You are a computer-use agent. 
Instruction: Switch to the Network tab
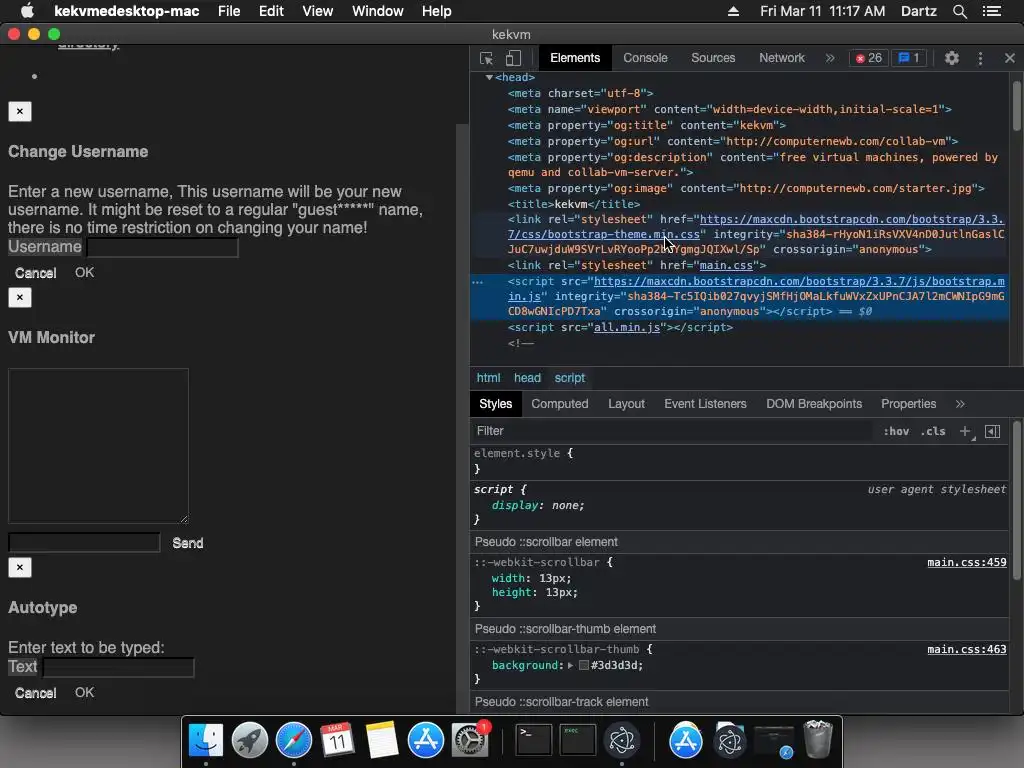pos(782,58)
